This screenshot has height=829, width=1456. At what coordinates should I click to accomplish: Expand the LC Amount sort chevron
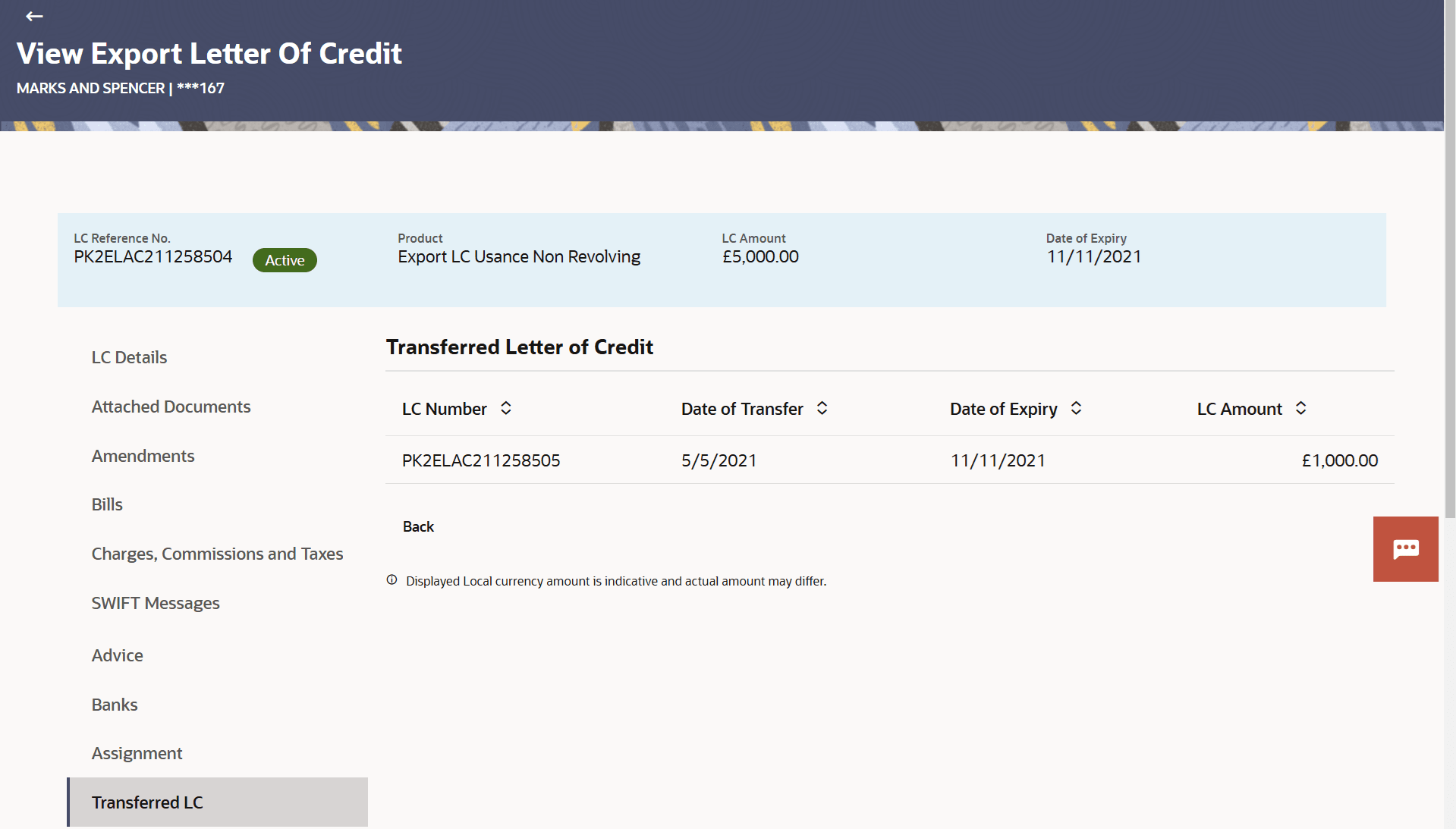(1301, 409)
